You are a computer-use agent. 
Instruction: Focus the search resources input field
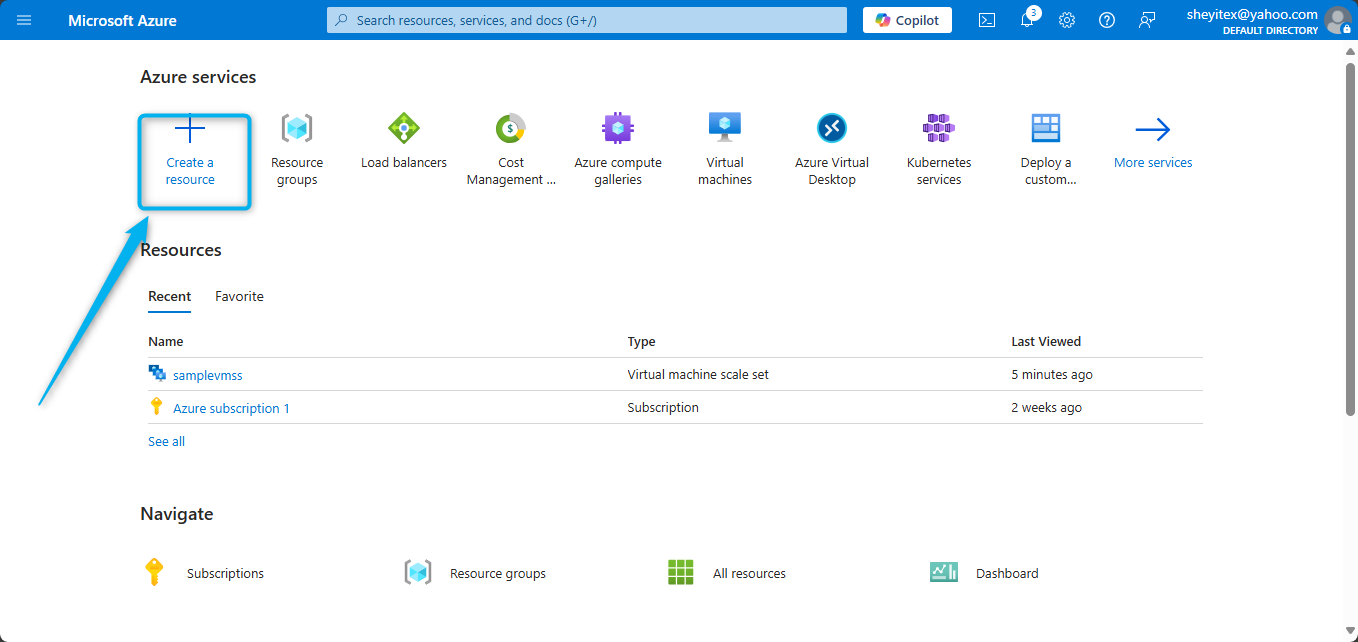[x=587, y=20]
